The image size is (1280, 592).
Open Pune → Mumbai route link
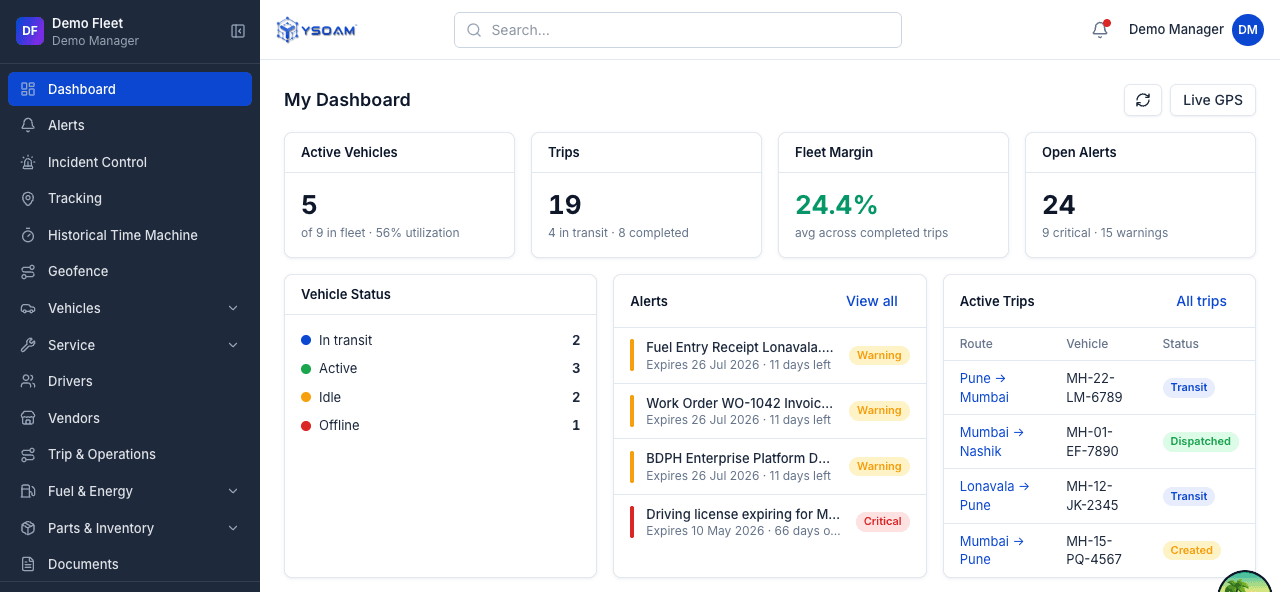984,388
